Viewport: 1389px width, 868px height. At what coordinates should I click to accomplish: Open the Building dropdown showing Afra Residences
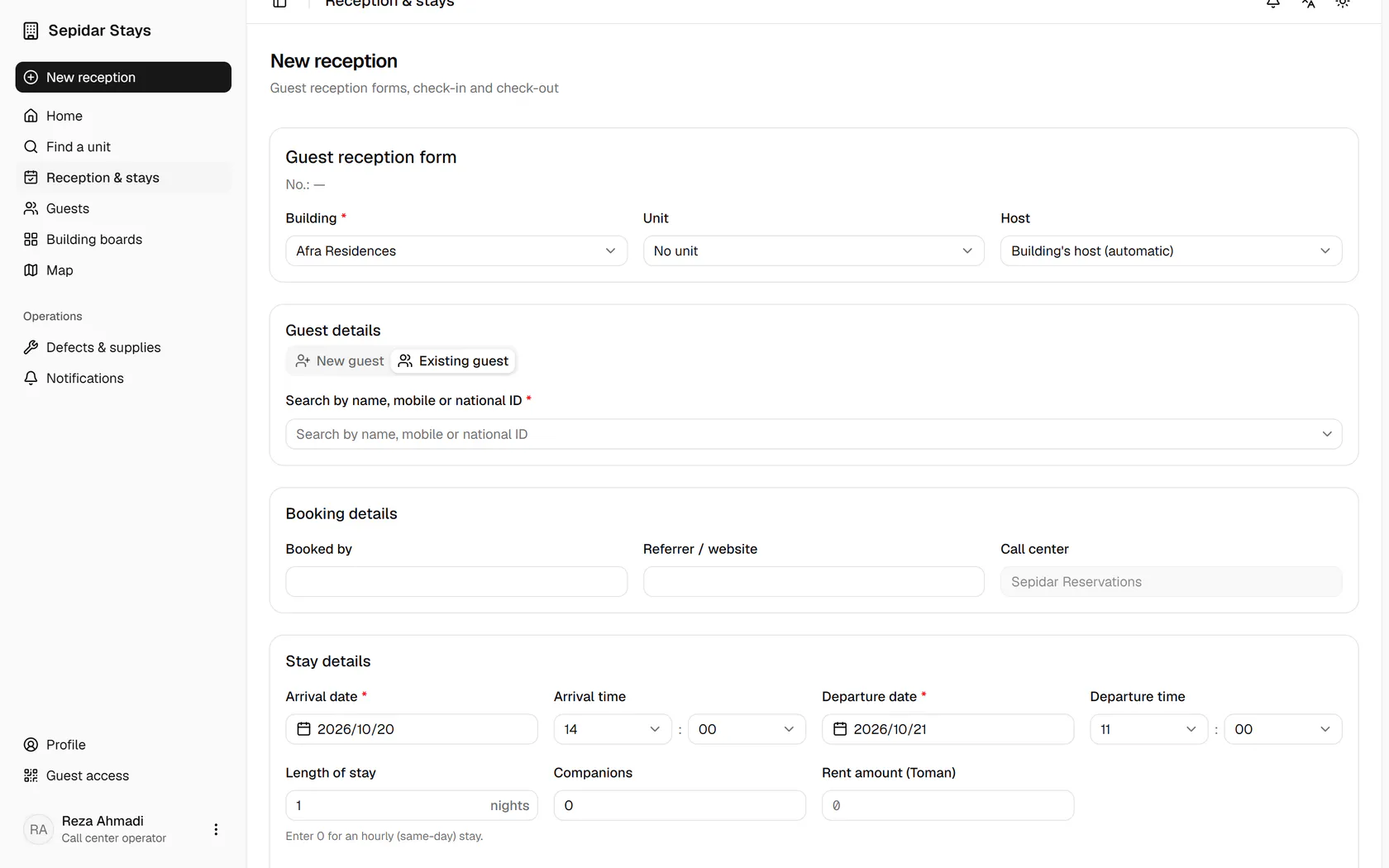tap(456, 250)
